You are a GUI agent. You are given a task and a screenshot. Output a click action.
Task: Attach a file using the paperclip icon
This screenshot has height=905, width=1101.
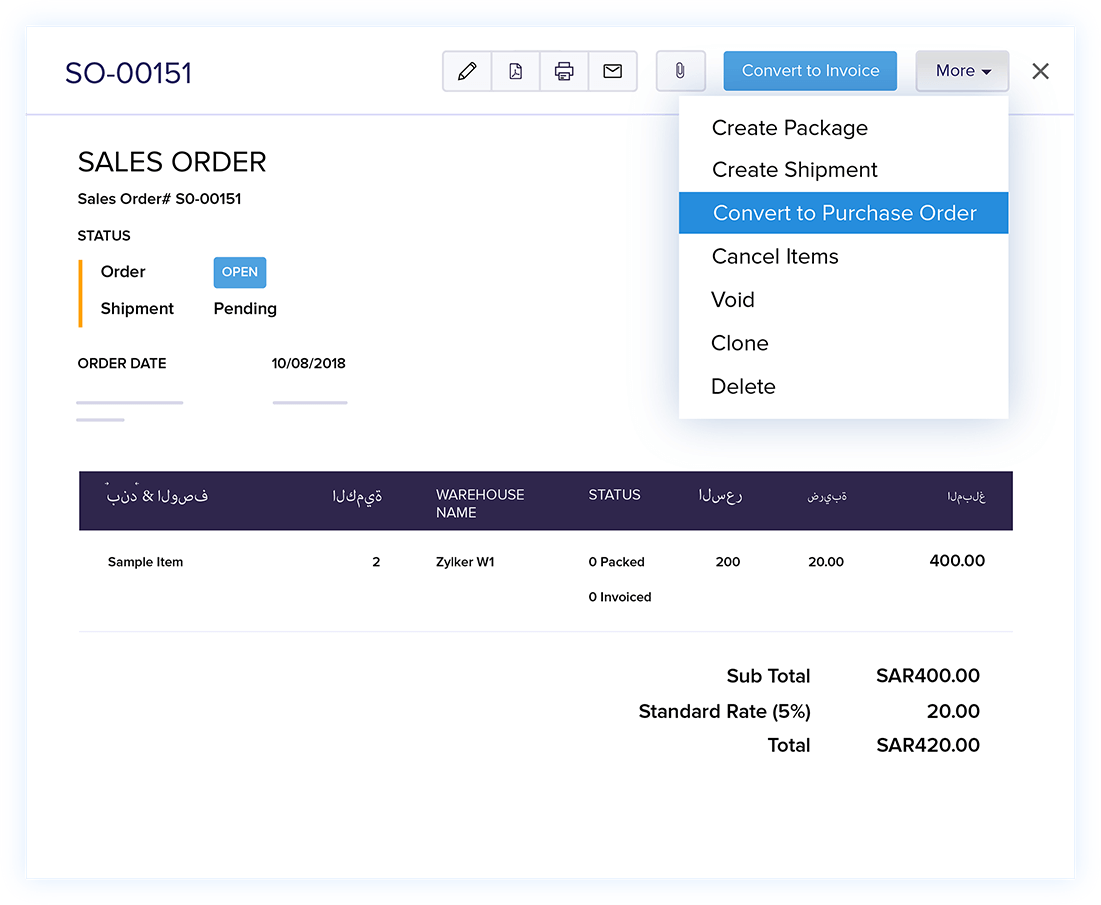point(680,71)
